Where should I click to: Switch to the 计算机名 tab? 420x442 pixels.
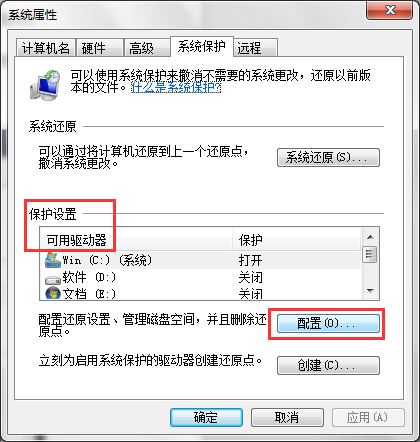(x=46, y=48)
